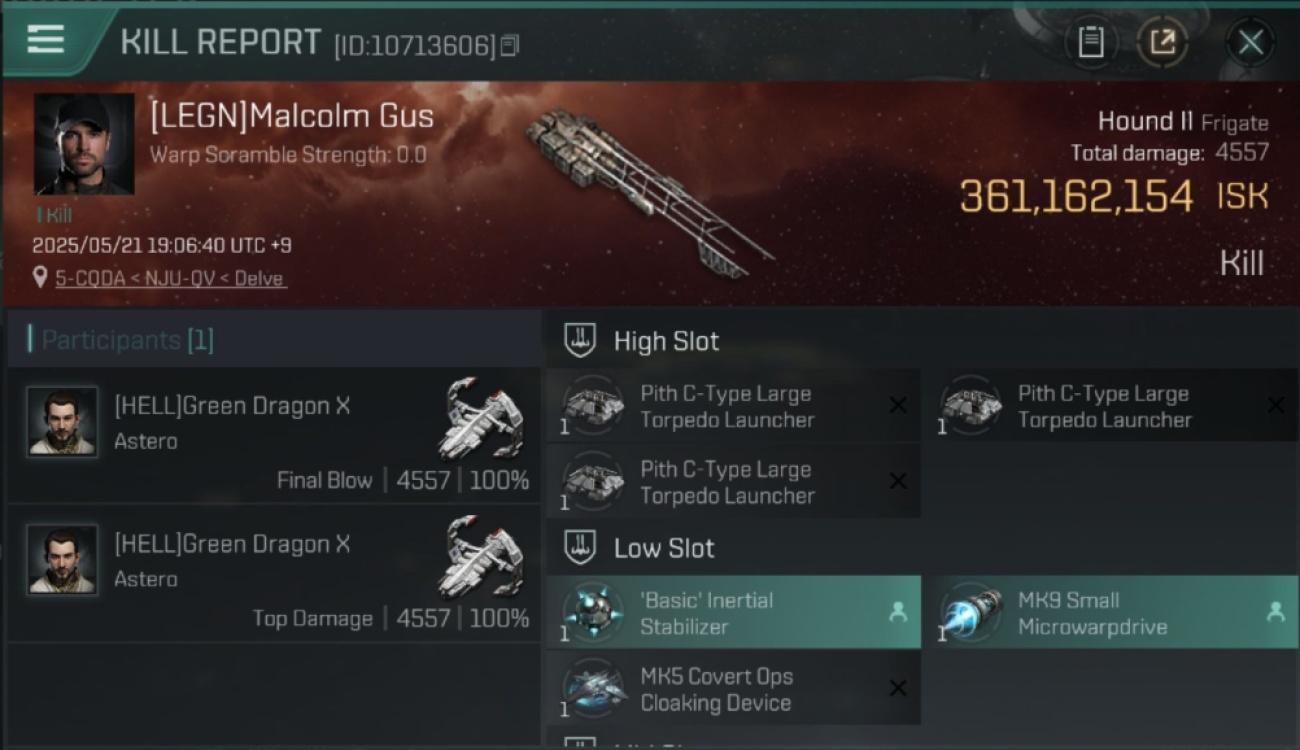This screenshot has width=1300, height=750.
Task: Select the 'Basic' Inertial Stabilizer module
Action: click(733, 612)
